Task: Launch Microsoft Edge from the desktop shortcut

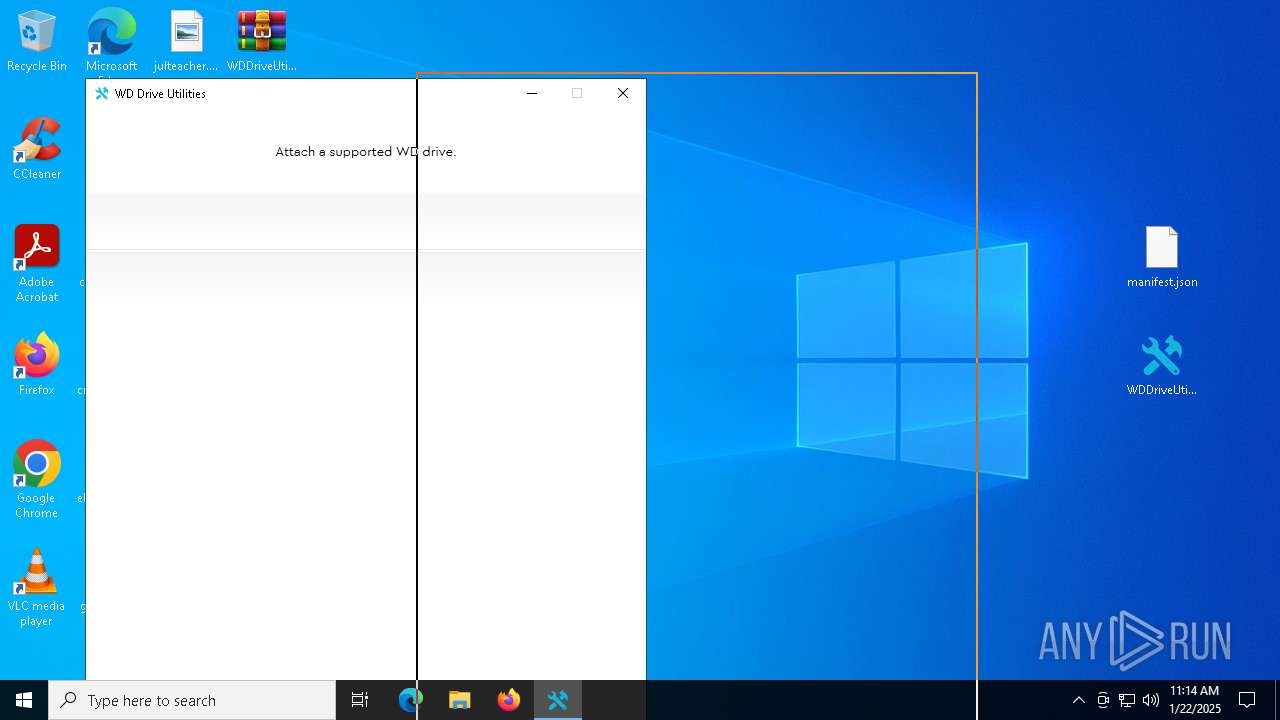Action: pos(111,41)
